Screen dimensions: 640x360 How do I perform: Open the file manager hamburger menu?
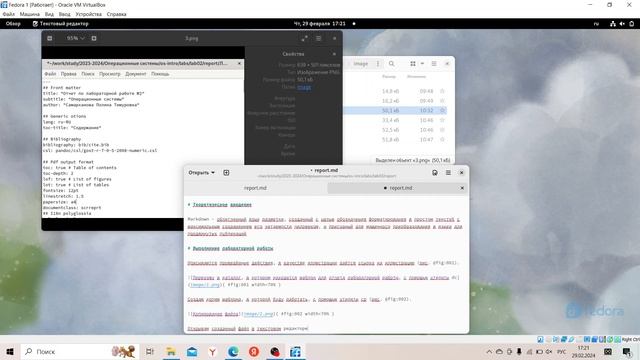click(434, 64)
